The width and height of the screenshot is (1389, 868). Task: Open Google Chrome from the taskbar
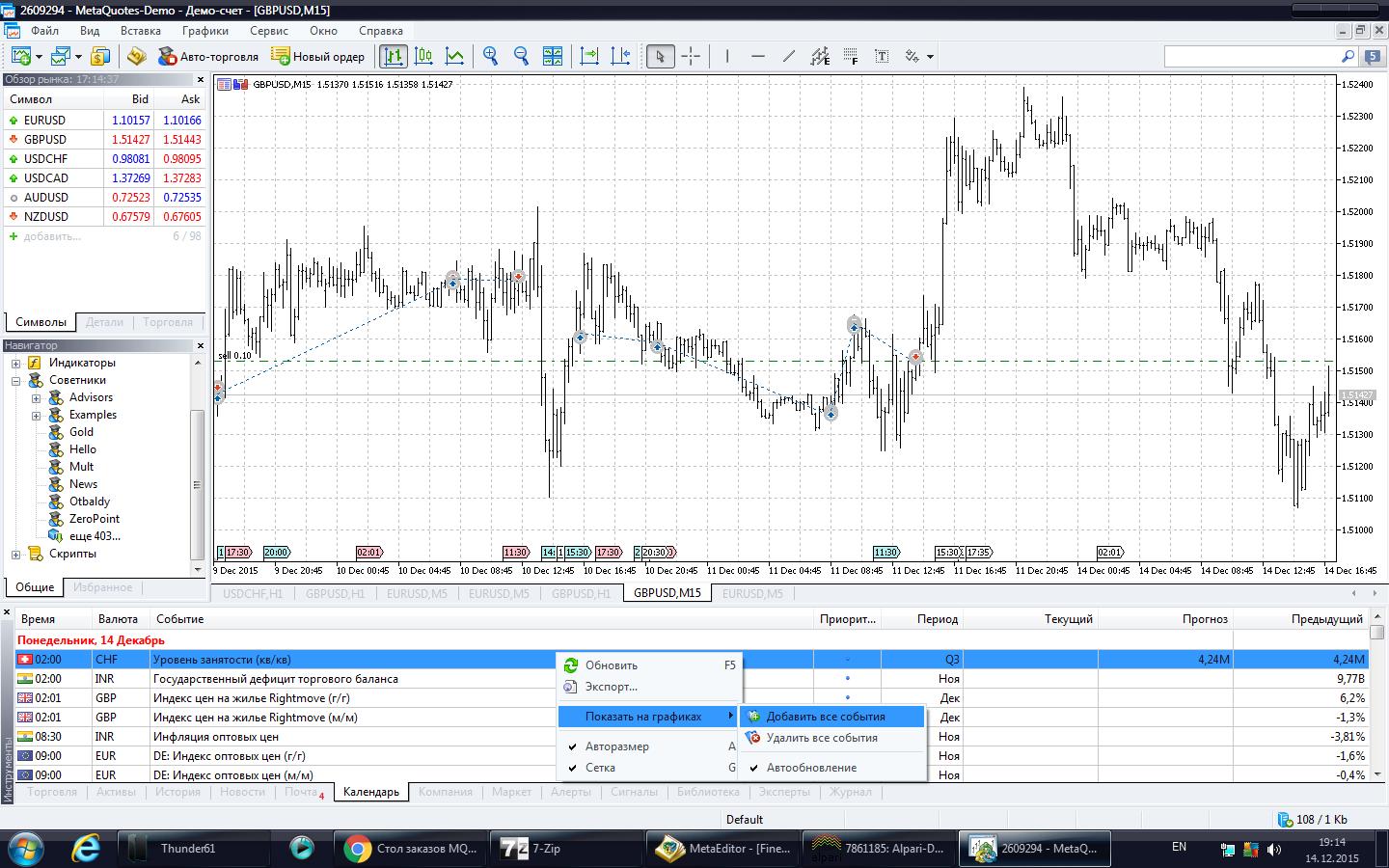pos(411,849)
